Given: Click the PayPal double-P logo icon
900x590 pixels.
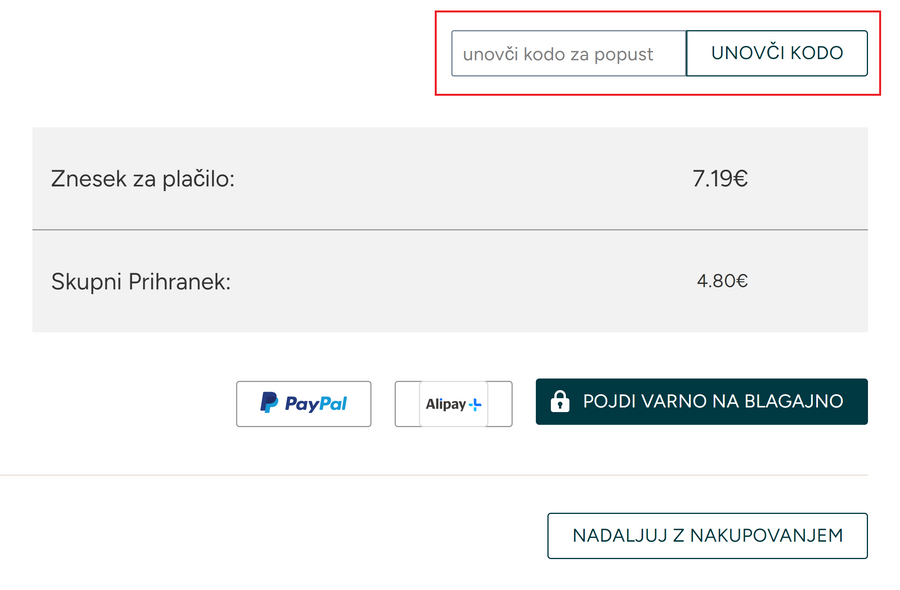Looking at the screenshot, I should pos(269,403).
